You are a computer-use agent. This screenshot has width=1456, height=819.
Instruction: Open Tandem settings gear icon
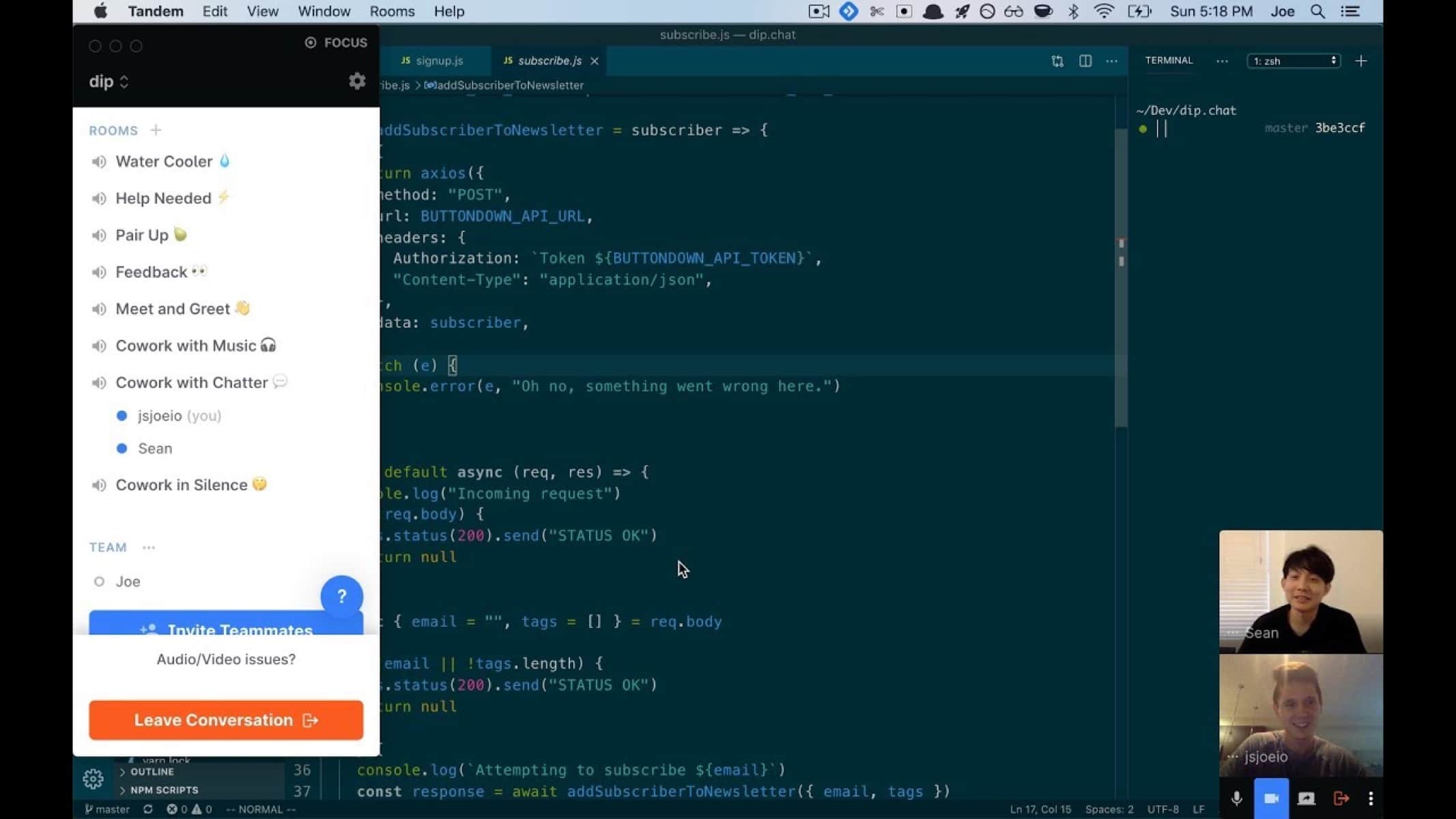click(357, 81)
